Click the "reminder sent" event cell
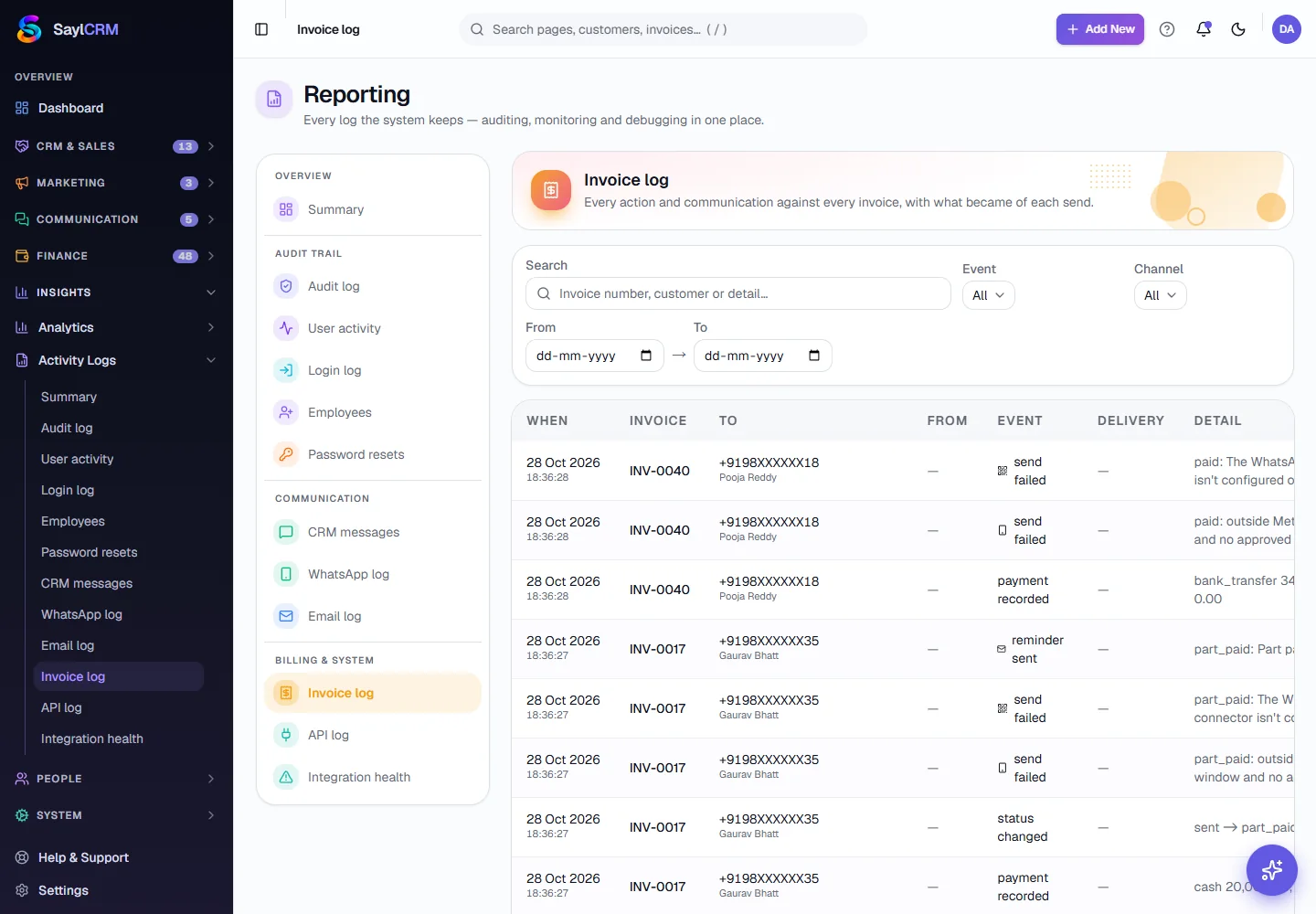The width and height of the screenshot is (1316, 914). click(1031, 649)
